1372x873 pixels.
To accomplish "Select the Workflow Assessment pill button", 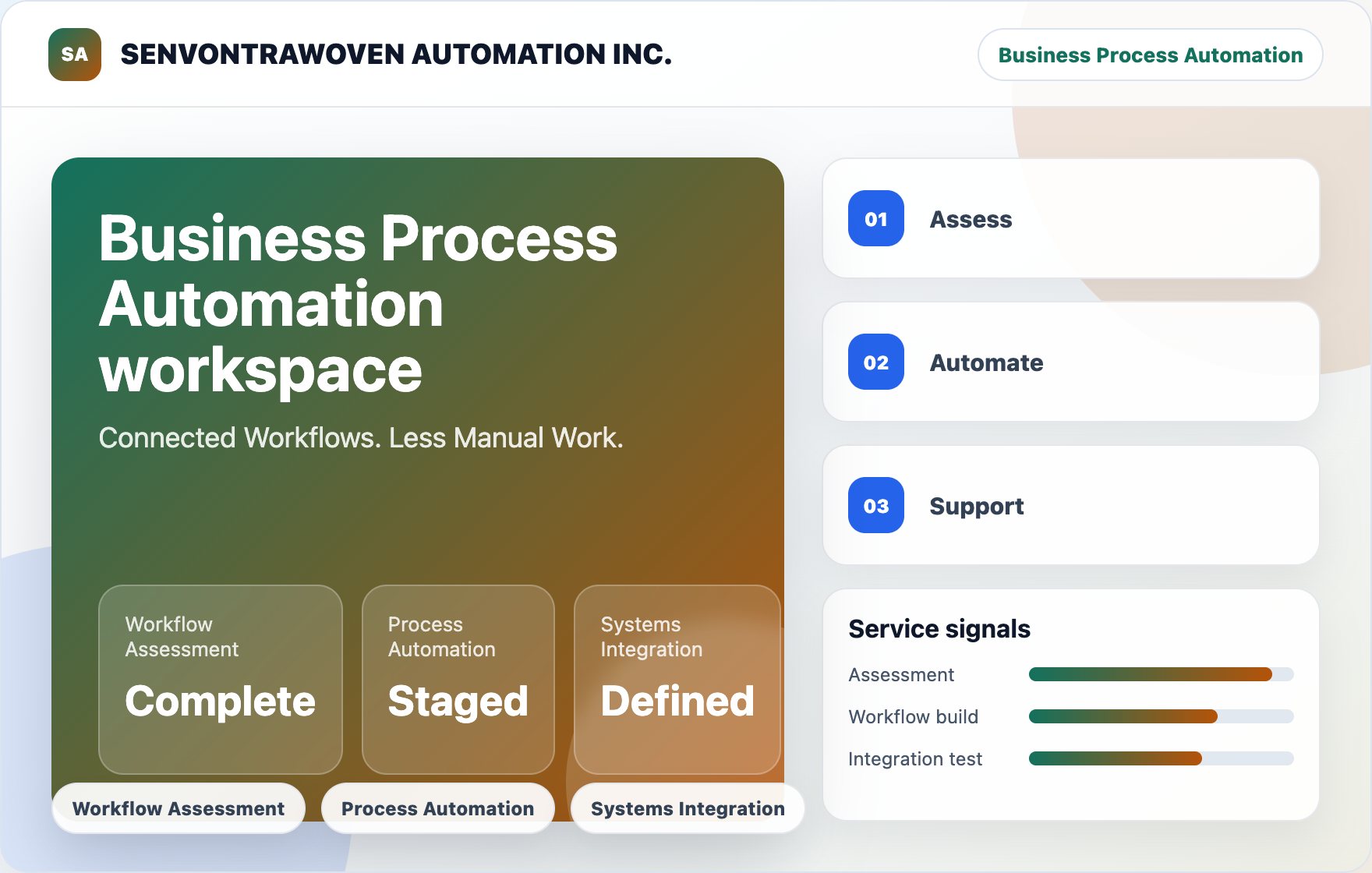I will click(x=179, y=808).
